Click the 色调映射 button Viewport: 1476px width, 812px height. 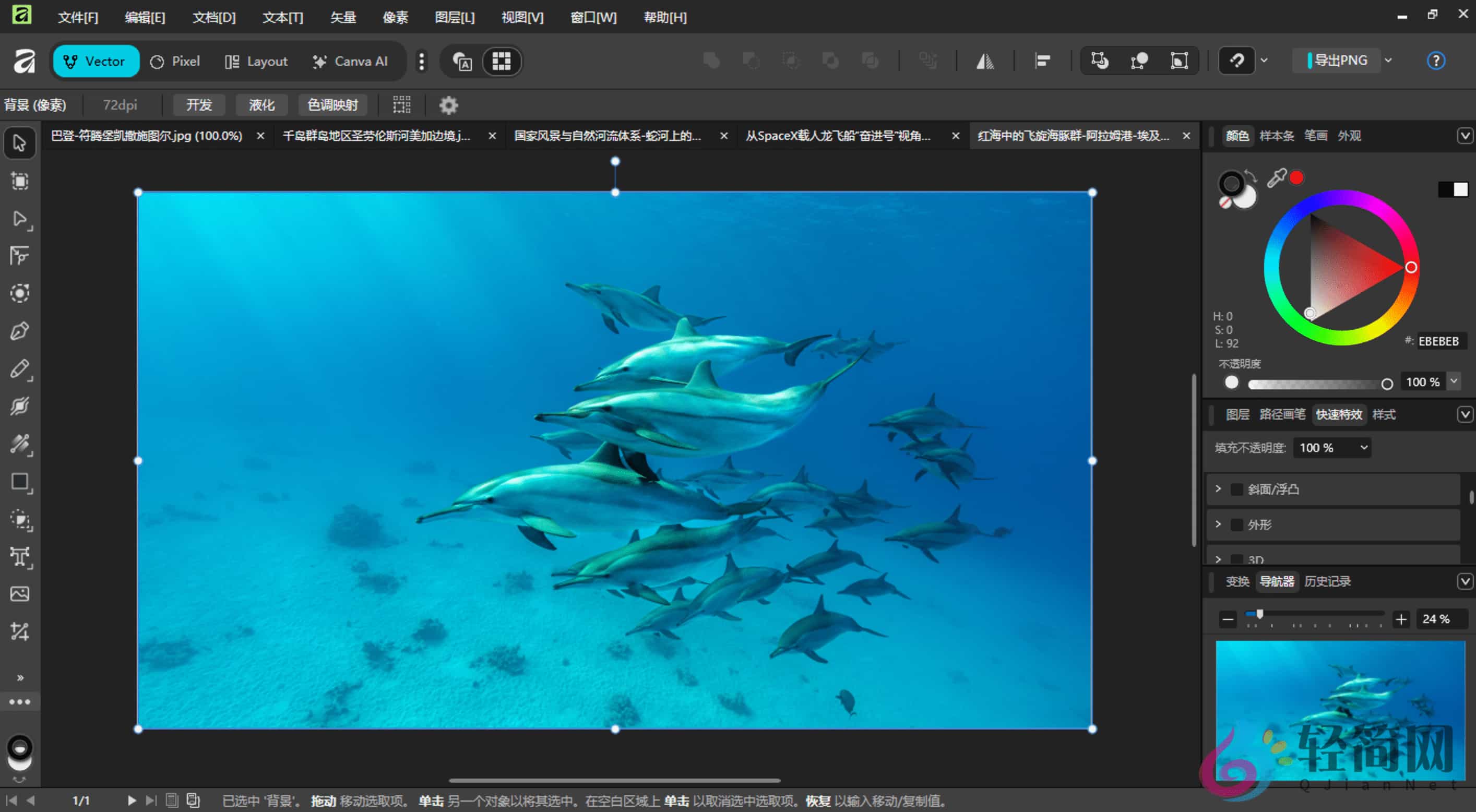tap(331, 105)
